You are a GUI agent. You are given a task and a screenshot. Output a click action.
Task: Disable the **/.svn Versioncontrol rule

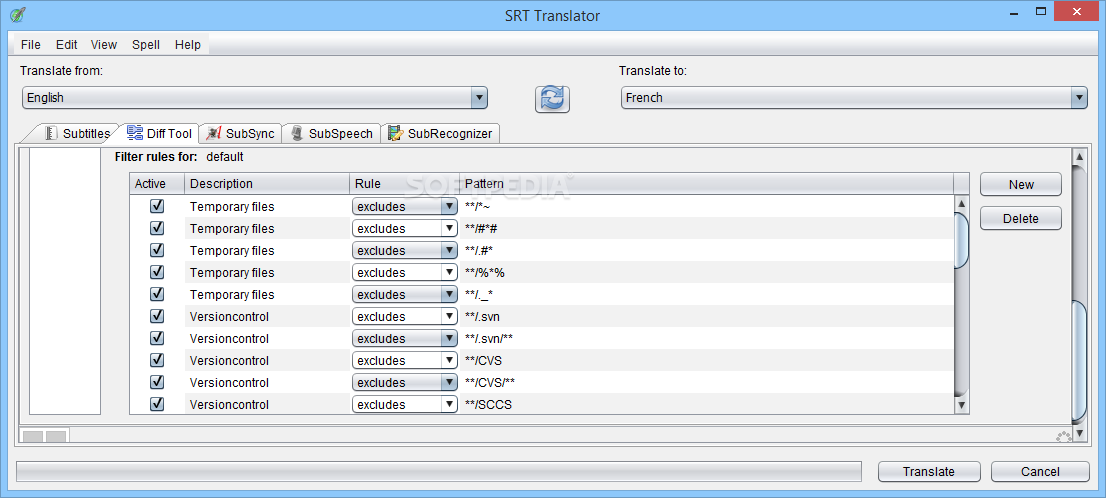157,316
